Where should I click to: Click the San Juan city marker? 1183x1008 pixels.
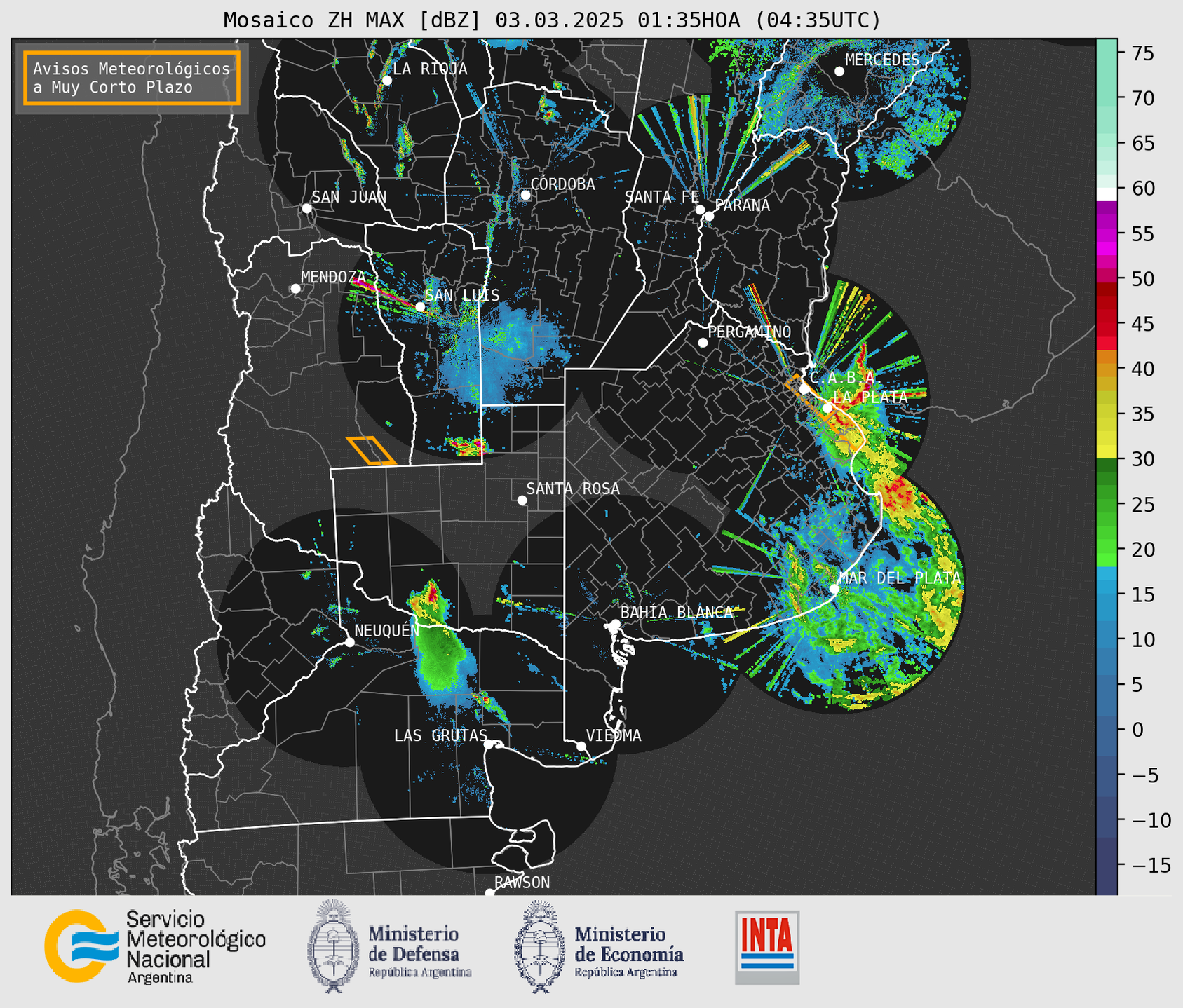click(306, 208)
